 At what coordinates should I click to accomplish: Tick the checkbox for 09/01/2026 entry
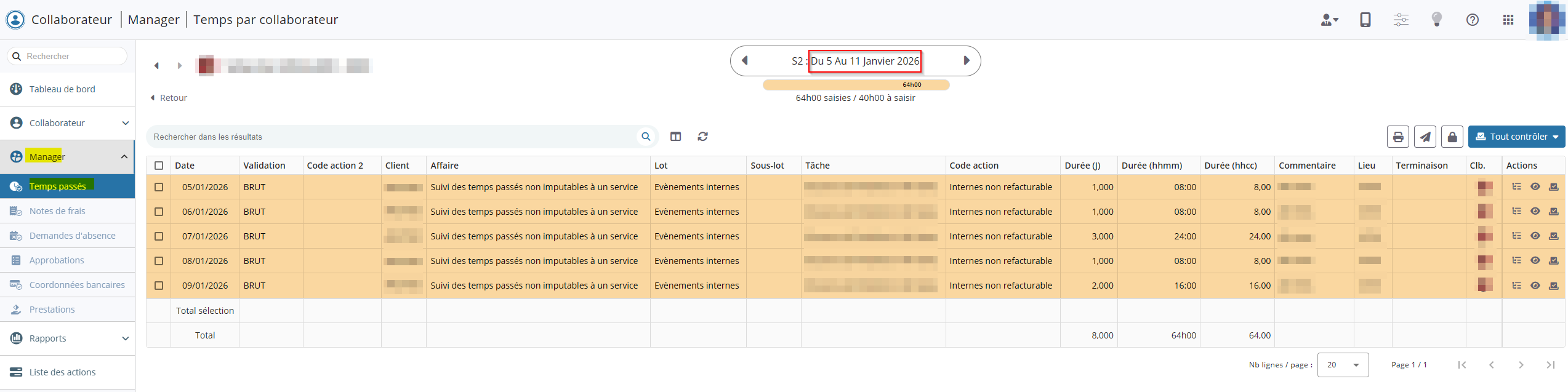[159, 286]
